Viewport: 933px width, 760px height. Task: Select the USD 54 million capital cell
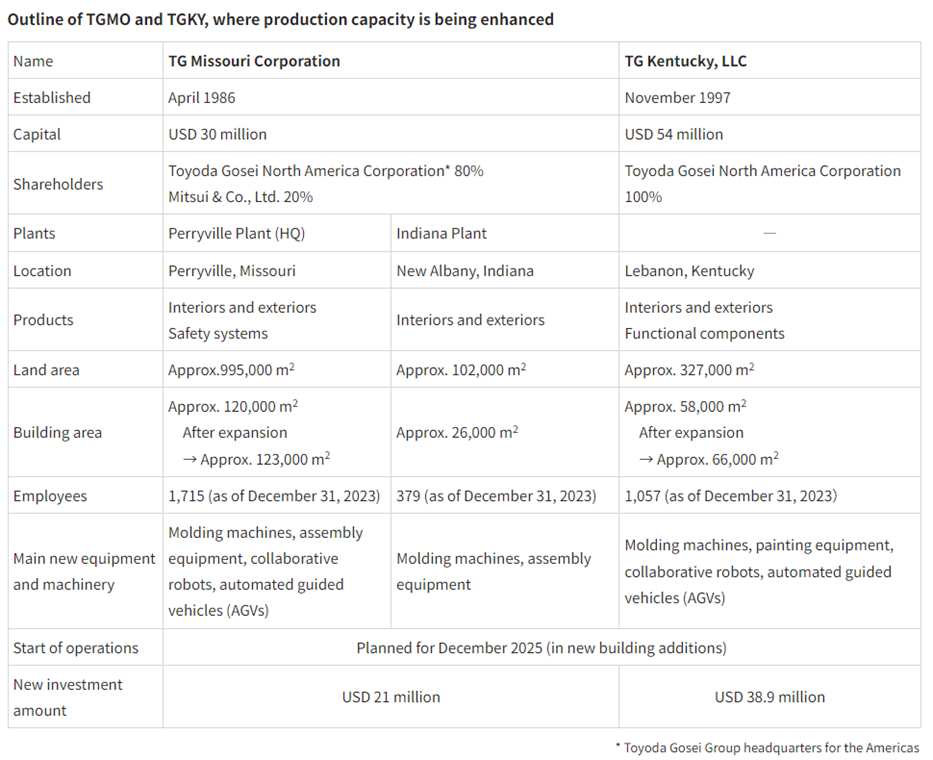click(673, 134)
